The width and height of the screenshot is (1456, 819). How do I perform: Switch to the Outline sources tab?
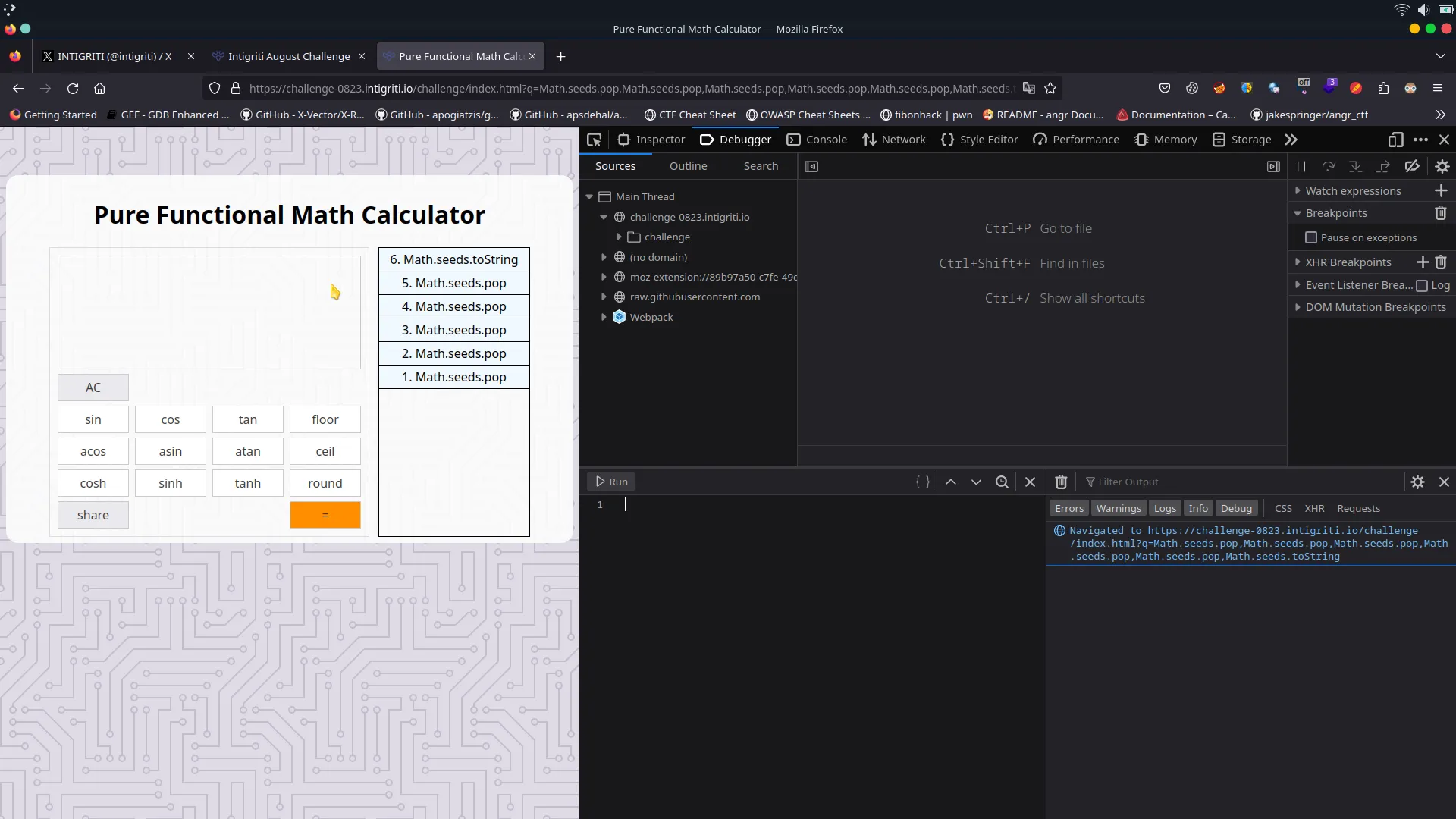[x=688, y=166]
